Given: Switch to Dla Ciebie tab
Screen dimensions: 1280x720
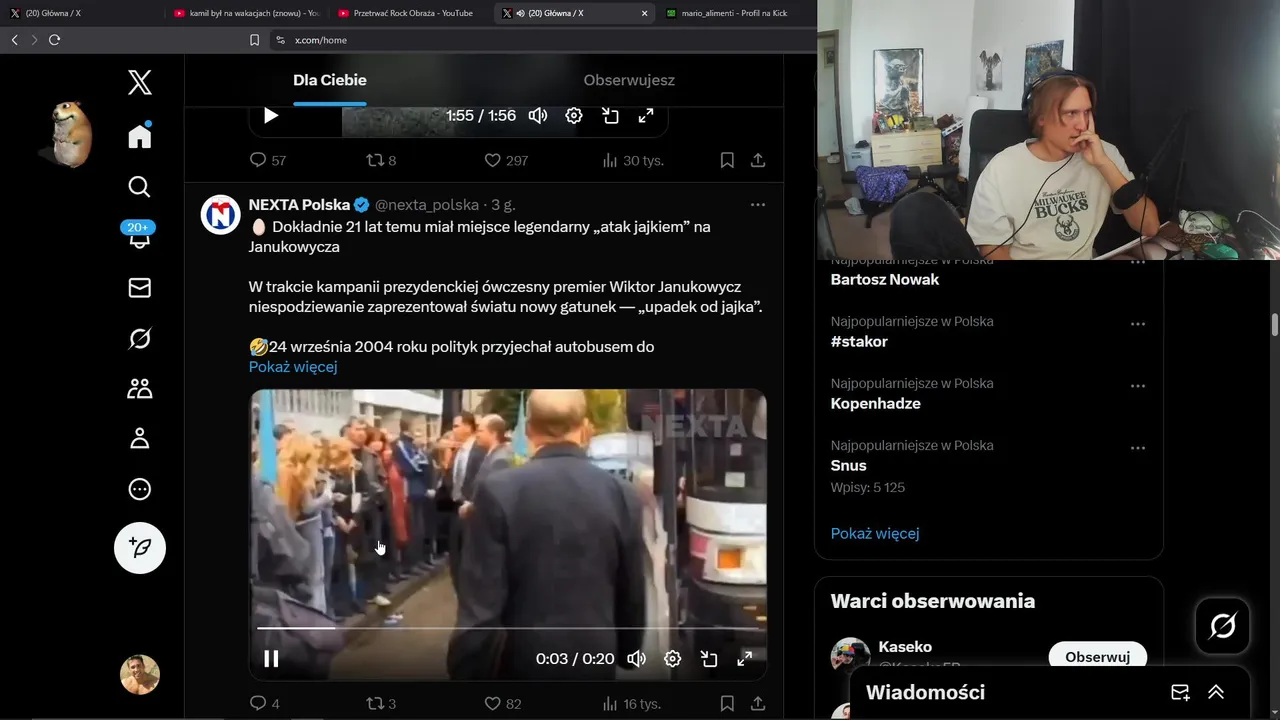Looking at the screenshot, I should [330, 80].
